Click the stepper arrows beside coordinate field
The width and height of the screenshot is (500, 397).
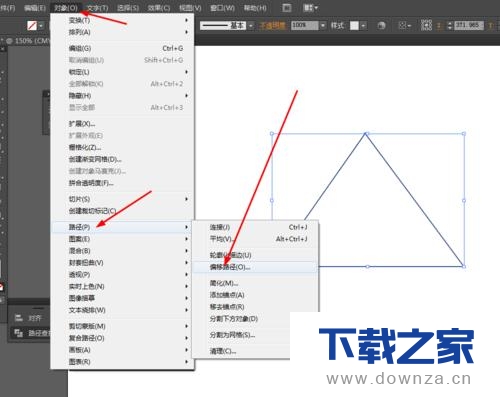(x=450, y=26)
